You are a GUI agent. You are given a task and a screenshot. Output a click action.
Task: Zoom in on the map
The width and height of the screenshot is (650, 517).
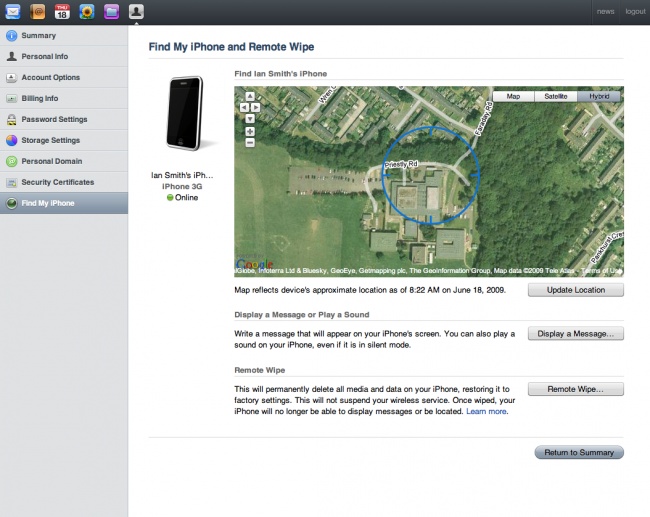[x=250, y=131]
